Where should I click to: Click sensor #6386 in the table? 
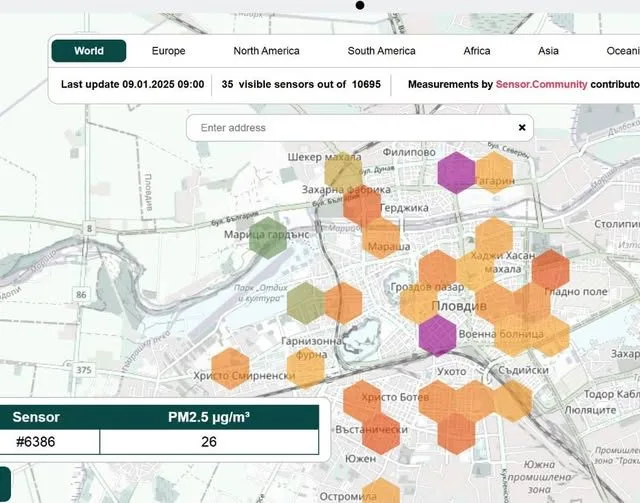pos(39,441)
